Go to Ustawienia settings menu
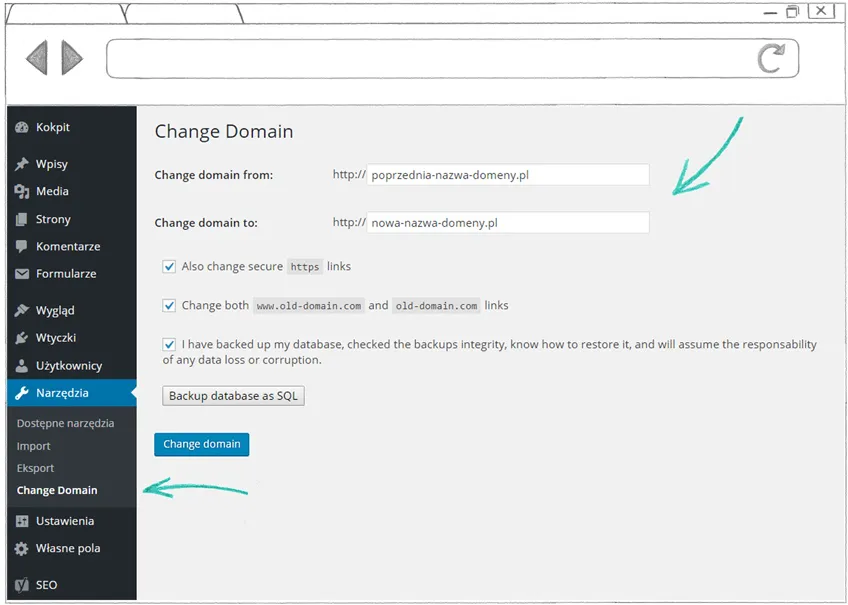The image size is (848, 605). (64, 521)
